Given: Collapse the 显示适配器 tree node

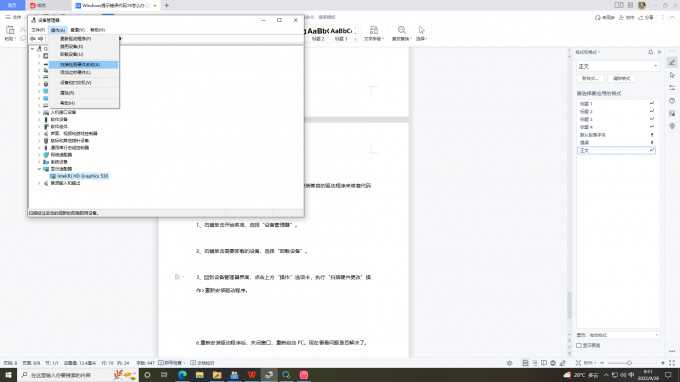Looking at the screenshot, I should tap(39, 169).
